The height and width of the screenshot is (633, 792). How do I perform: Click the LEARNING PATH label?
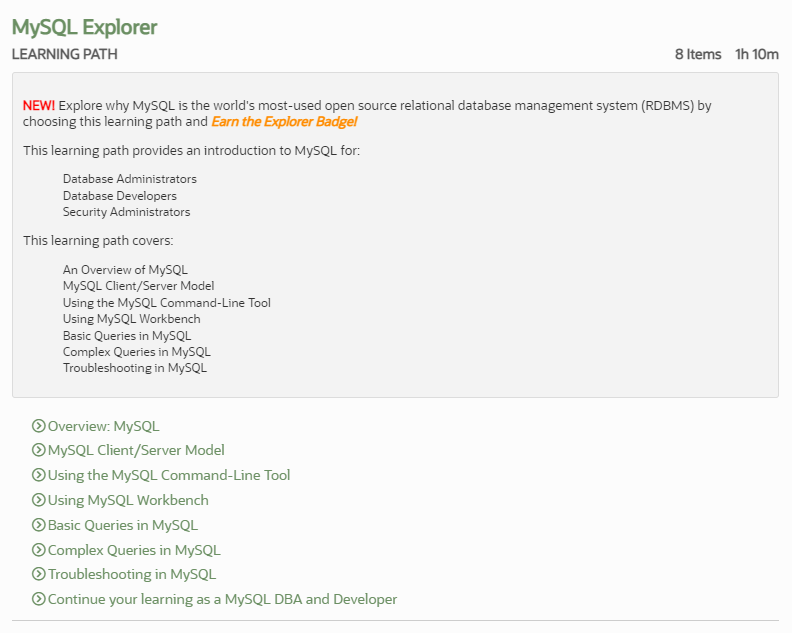[x=65, y=54]
